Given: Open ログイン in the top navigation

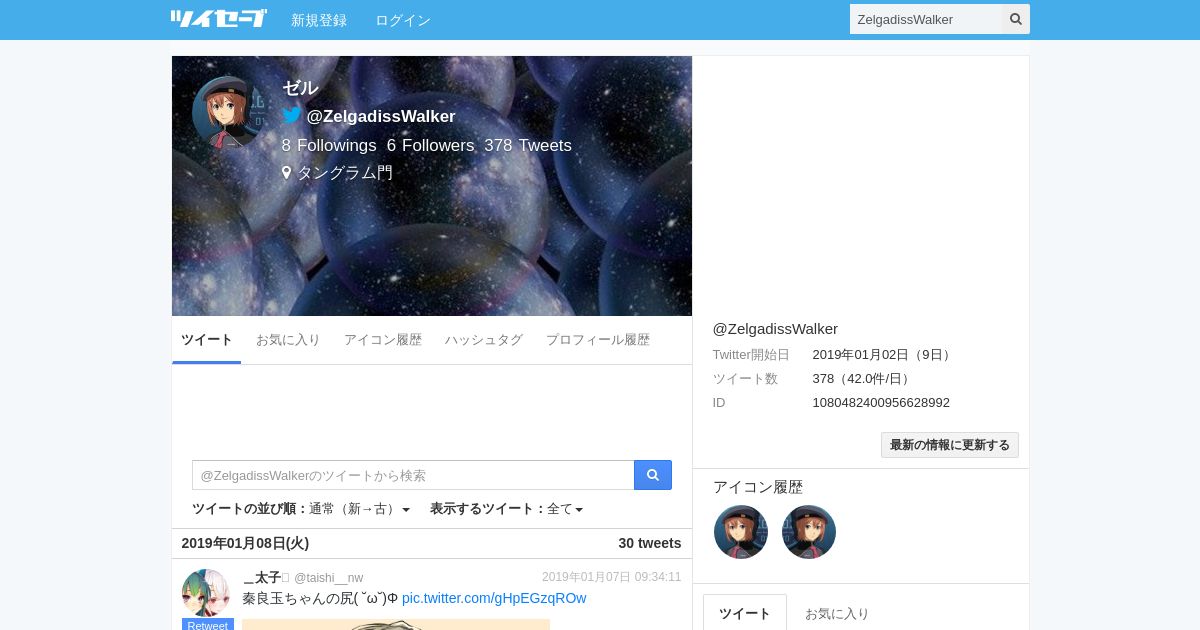Looking at the screenshot, I should (x=403, y=20).
